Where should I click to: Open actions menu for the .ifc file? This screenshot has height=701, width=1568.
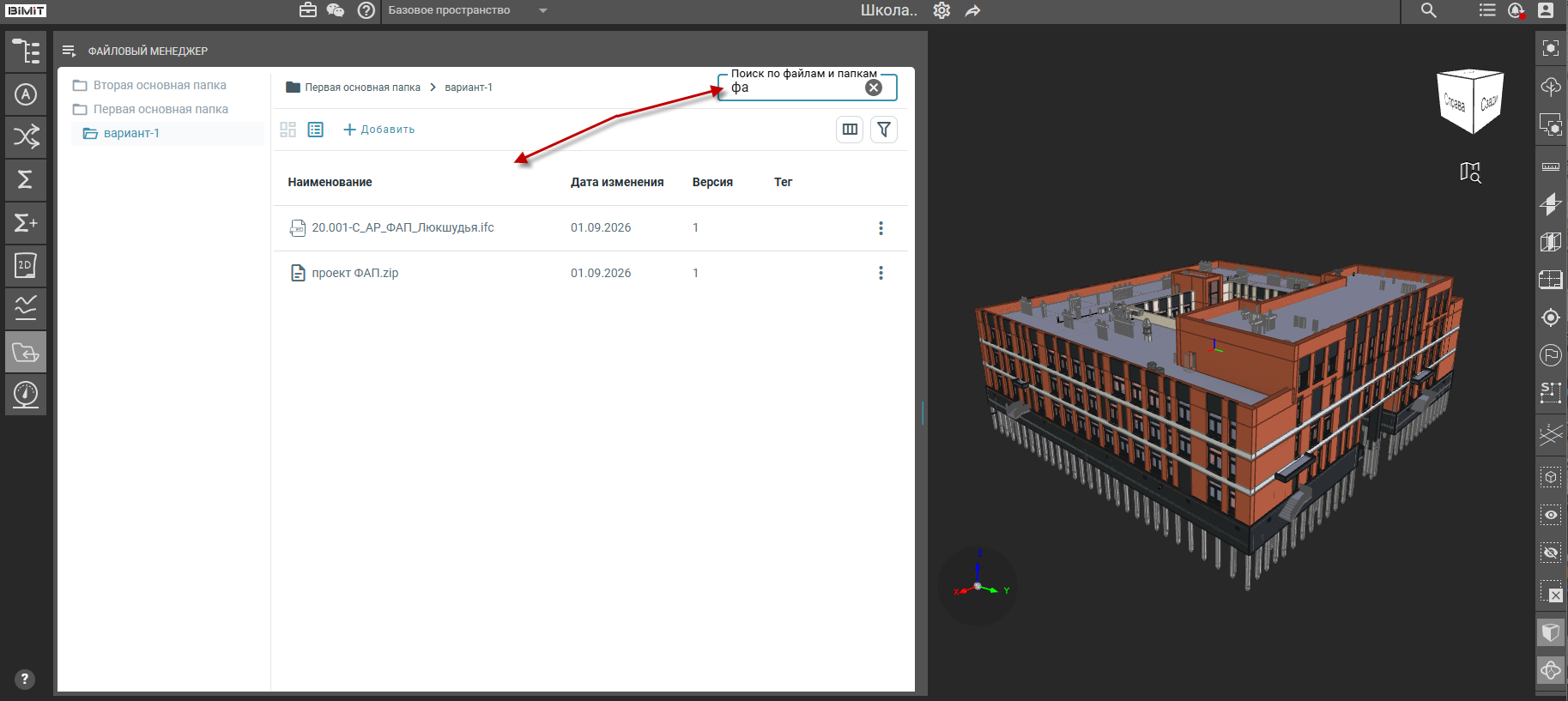click(881, 228)
